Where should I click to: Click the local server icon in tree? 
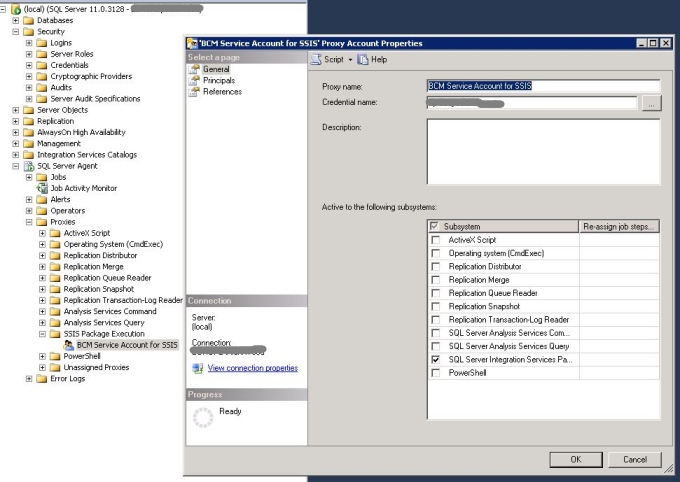(x=16, y=9)
